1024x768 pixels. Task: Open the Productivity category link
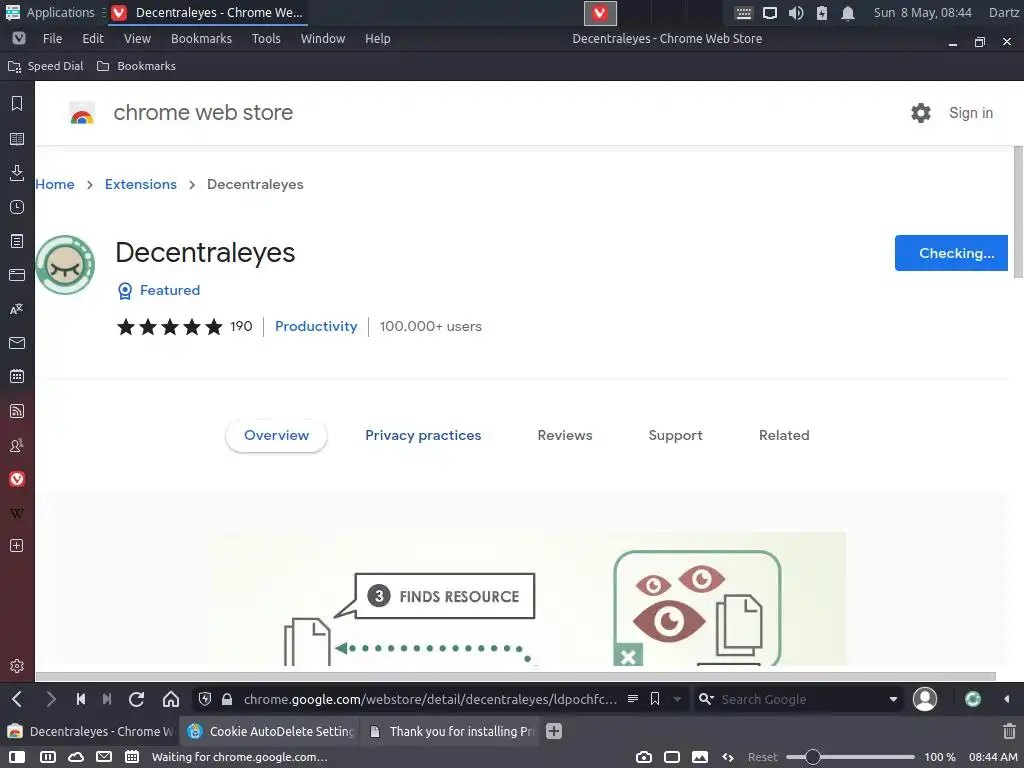click(x=316, y=327)
